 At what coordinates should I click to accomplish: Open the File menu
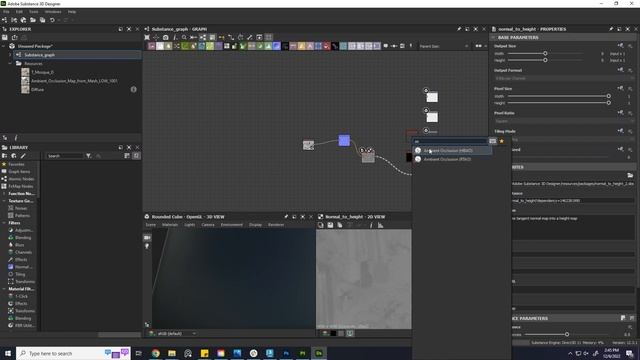pos(6,12)
